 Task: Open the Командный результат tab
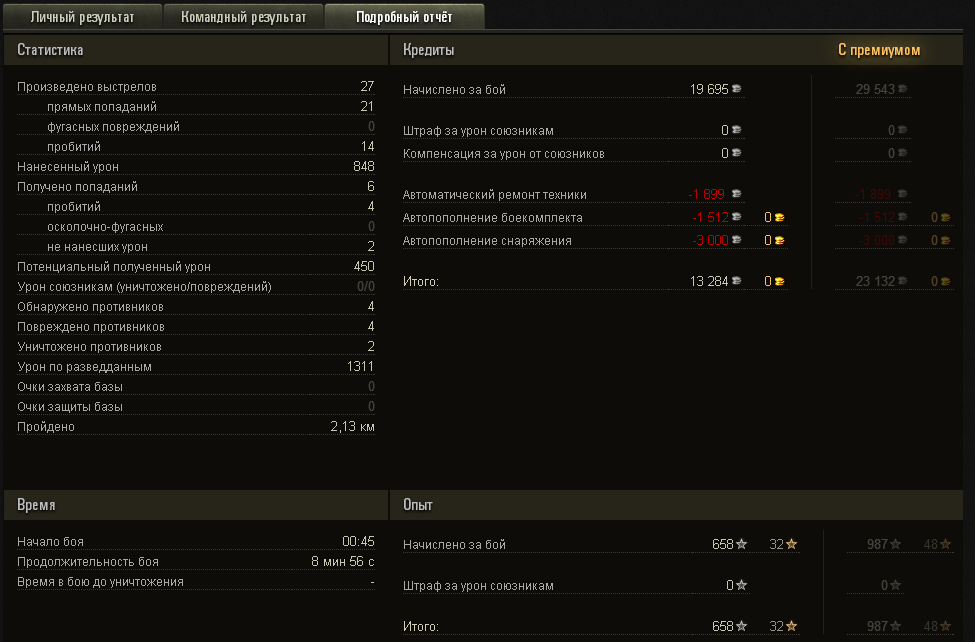coord(243,17)
